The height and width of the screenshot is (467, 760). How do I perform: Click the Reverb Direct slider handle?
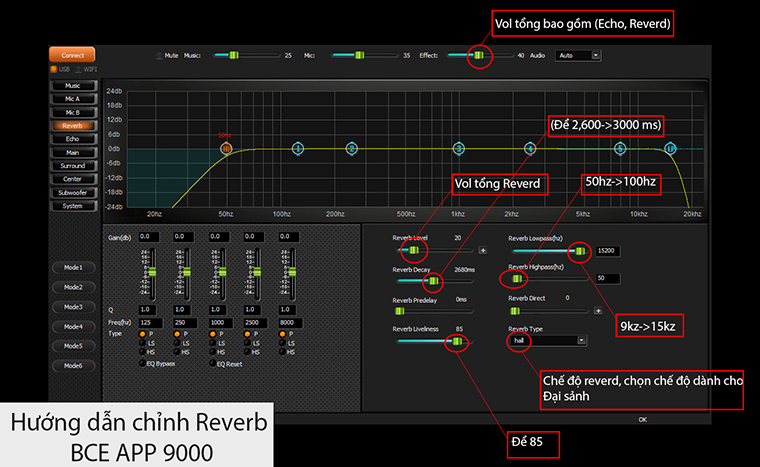click(x=515, y=311)
